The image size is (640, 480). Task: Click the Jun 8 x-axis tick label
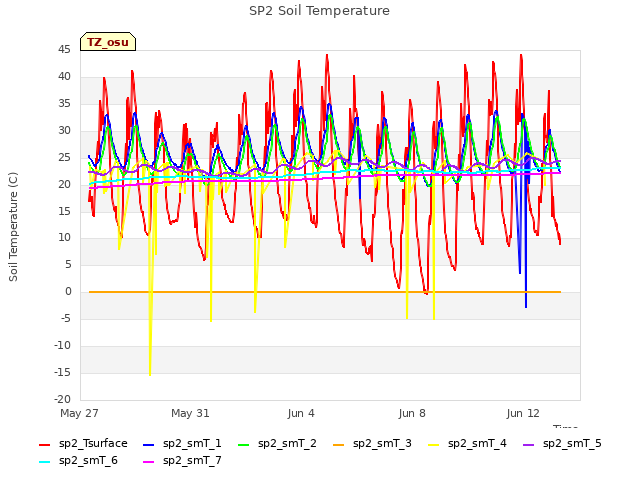pos(412,413)
